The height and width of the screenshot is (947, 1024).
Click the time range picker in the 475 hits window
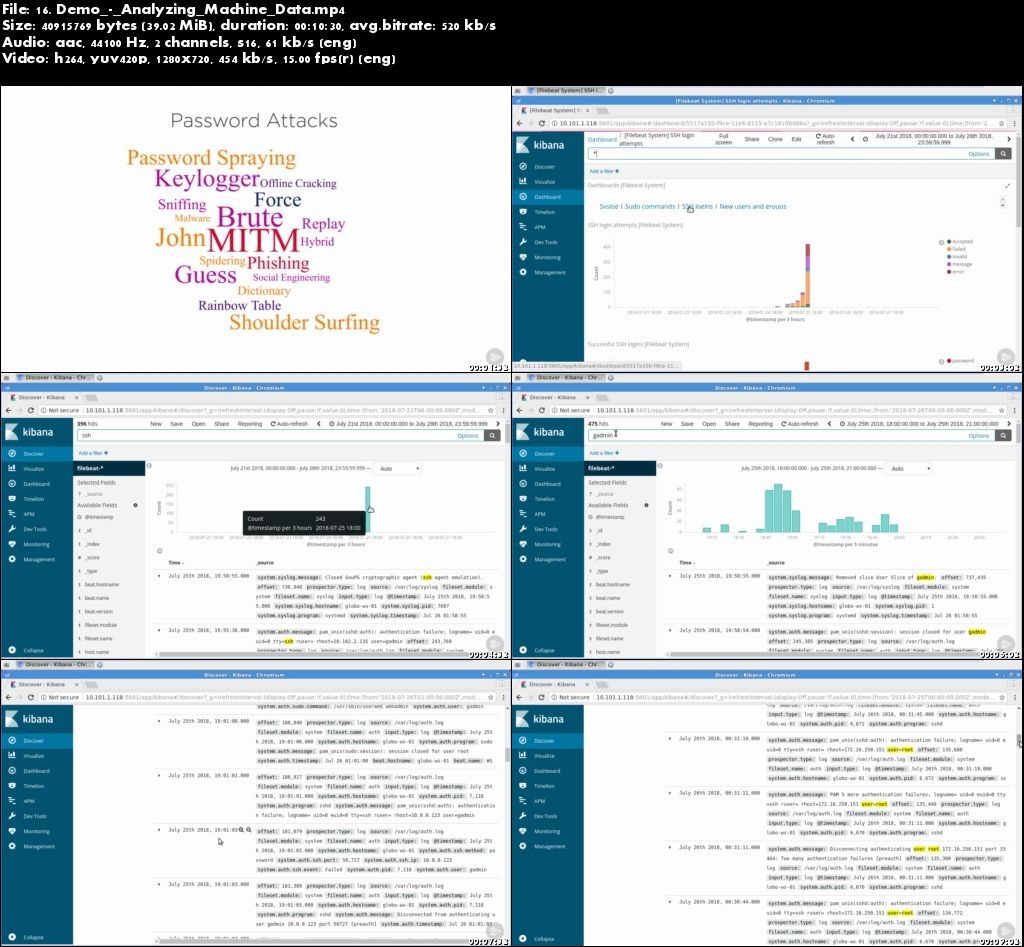point(920,424)
